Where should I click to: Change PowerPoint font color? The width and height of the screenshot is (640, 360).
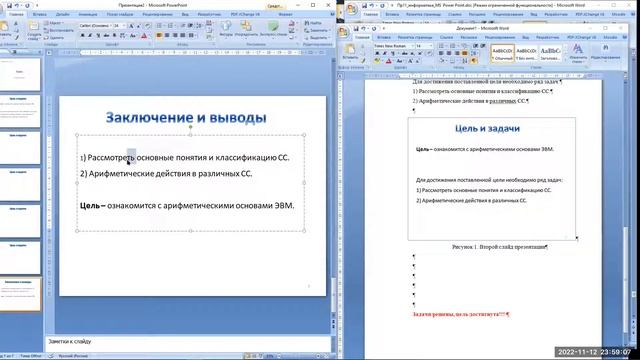point(144,36)
